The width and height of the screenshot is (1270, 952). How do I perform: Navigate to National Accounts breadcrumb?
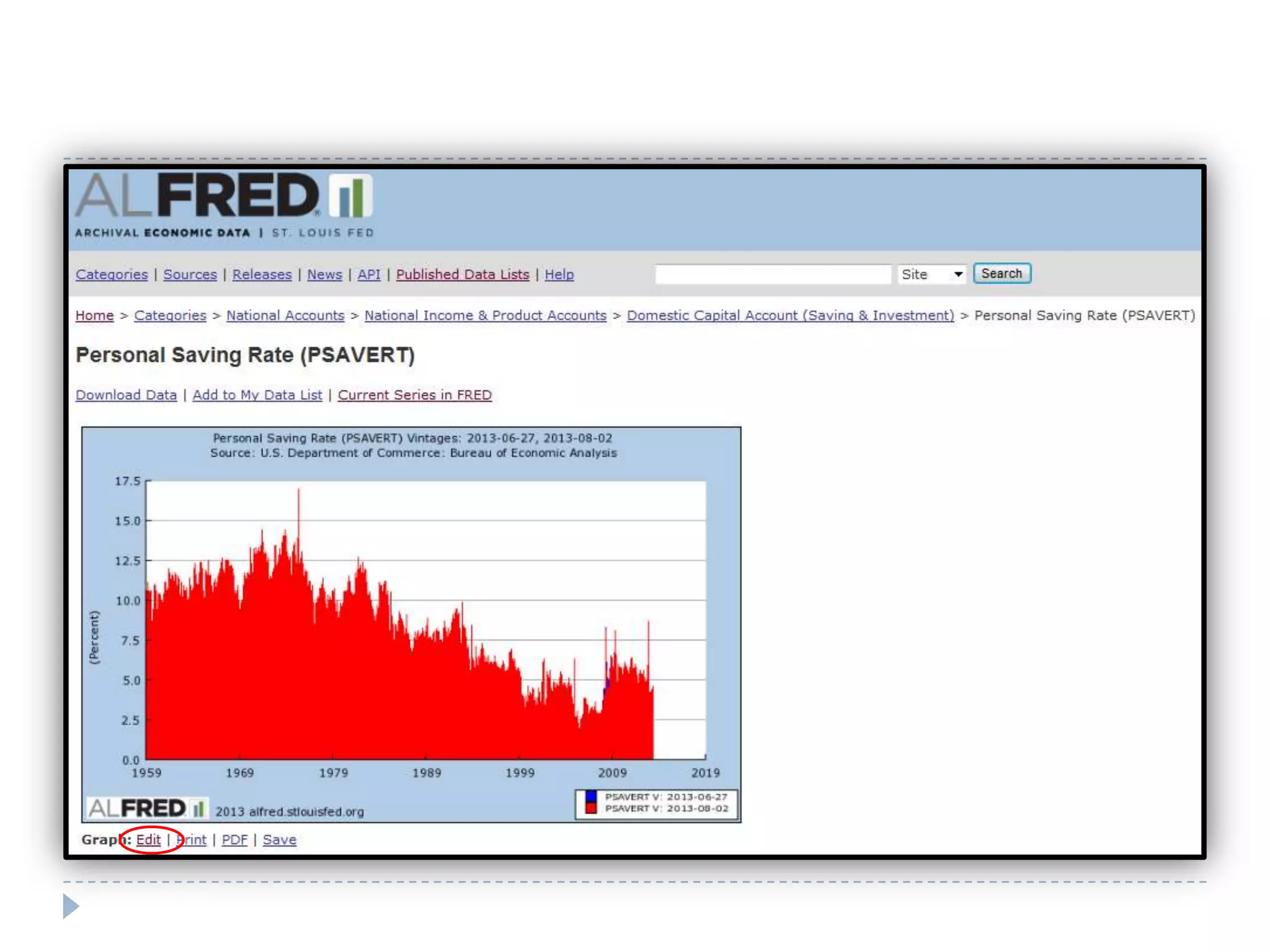click(285, 315)
